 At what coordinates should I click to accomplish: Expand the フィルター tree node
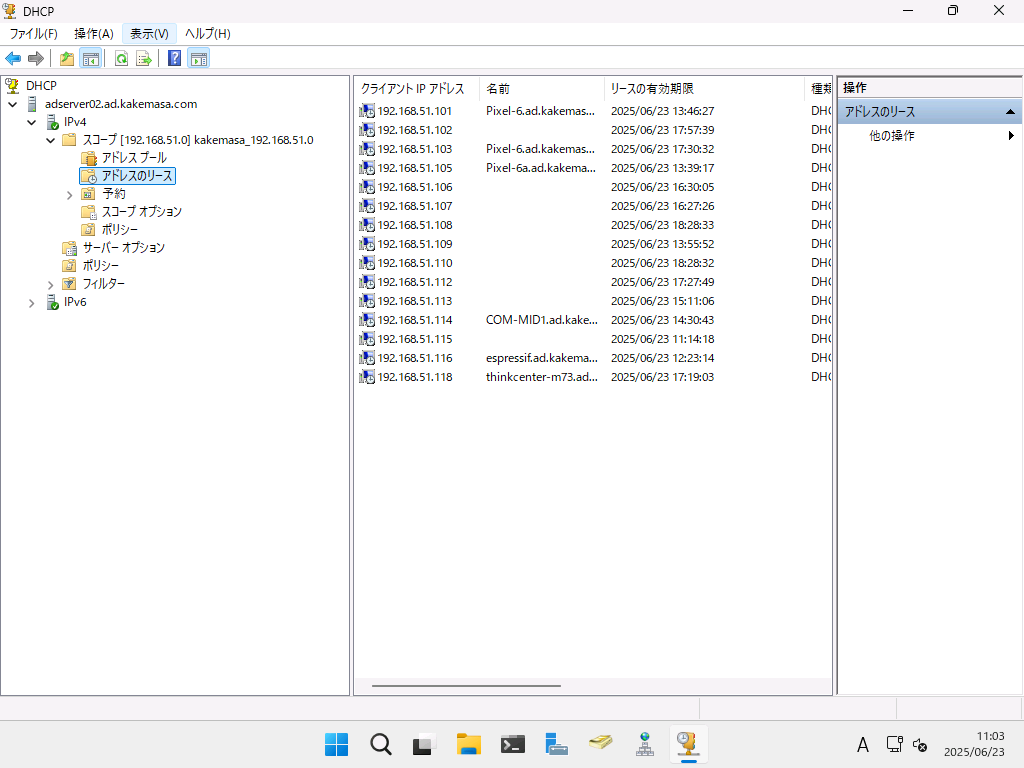point(51,285)
